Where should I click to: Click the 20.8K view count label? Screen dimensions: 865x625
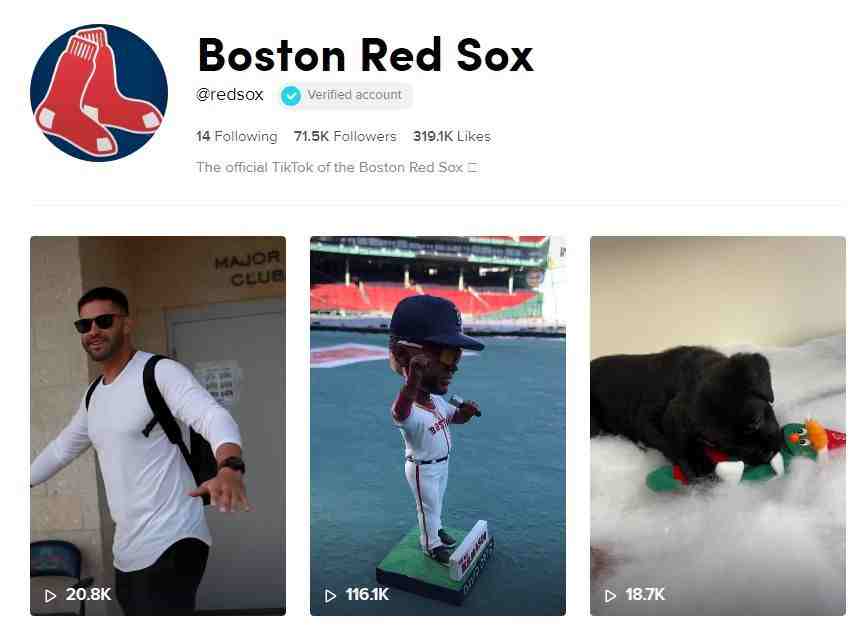88,595
